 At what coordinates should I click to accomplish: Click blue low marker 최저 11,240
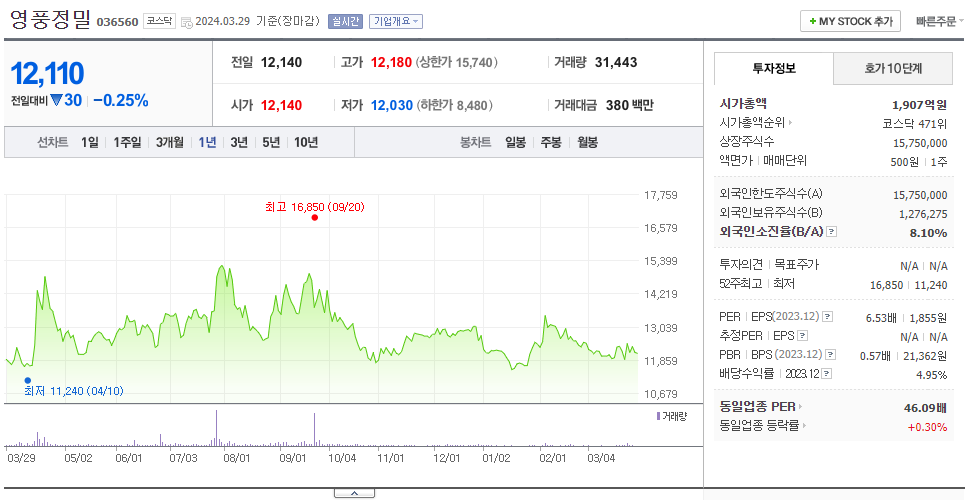click(x=27, y=380)
